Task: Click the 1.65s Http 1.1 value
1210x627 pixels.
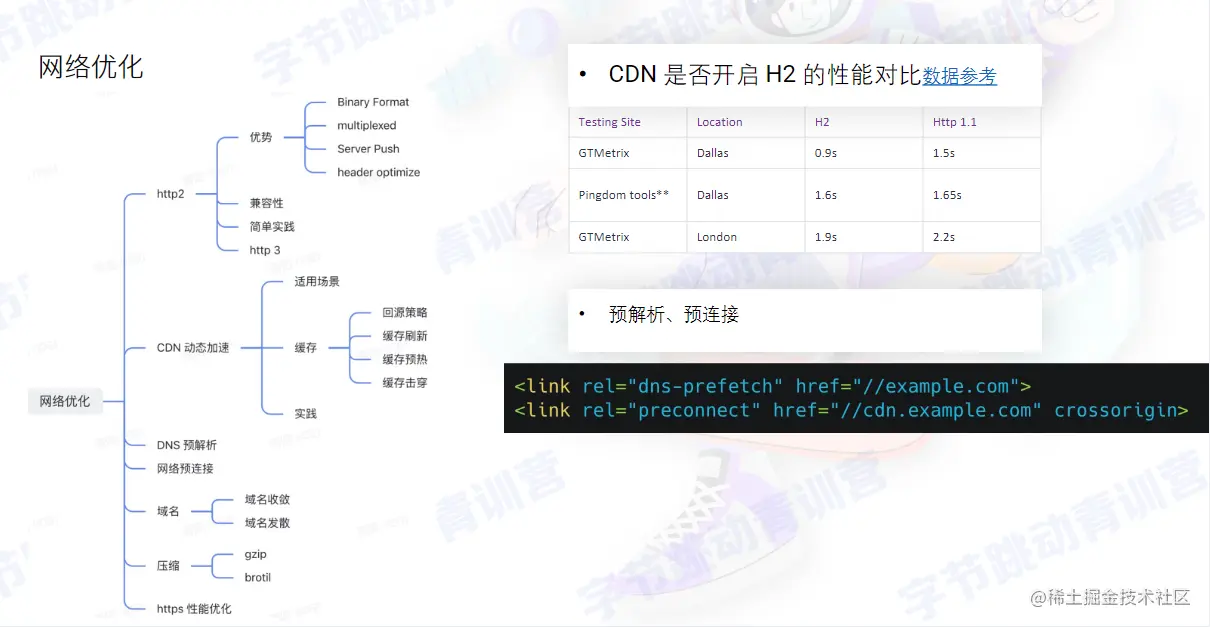Action: [x=947, y=195]
